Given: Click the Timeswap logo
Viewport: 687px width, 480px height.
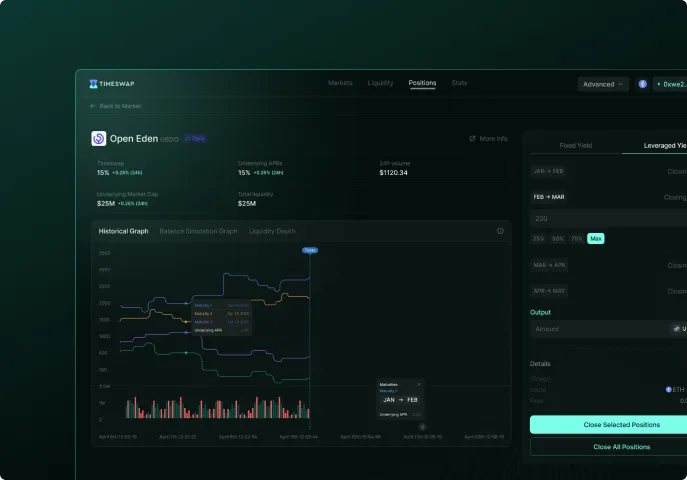Looking at the screenshot, I should click(x=112, y=84).
